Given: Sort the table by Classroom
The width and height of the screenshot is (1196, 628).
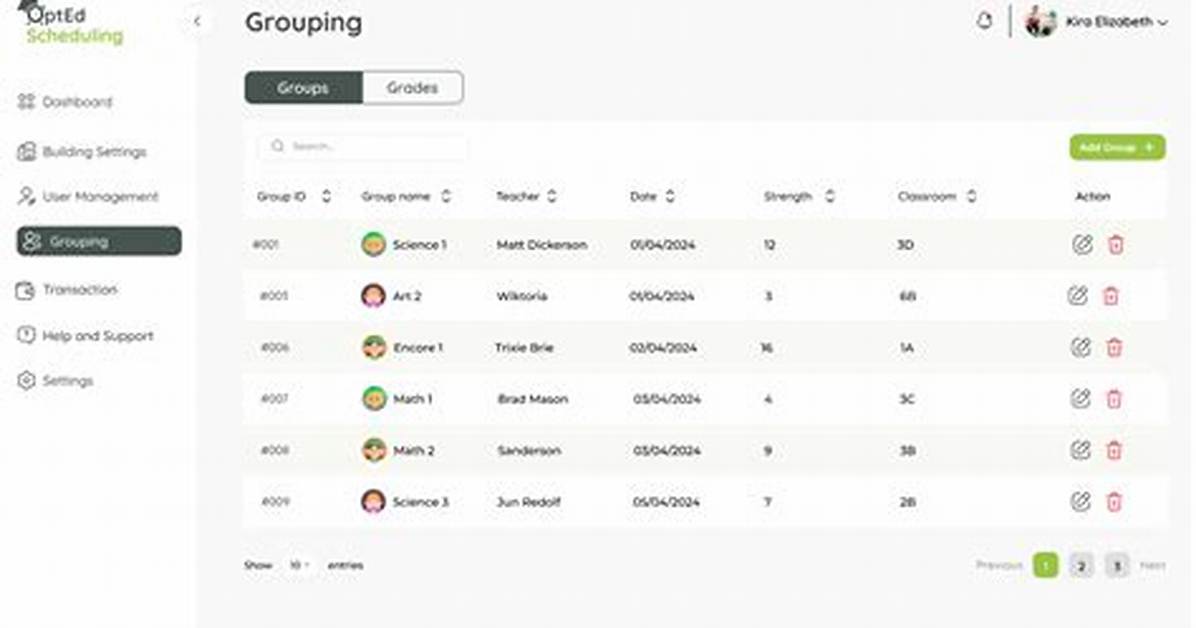Looking at the screenshot, I should 971,196.
